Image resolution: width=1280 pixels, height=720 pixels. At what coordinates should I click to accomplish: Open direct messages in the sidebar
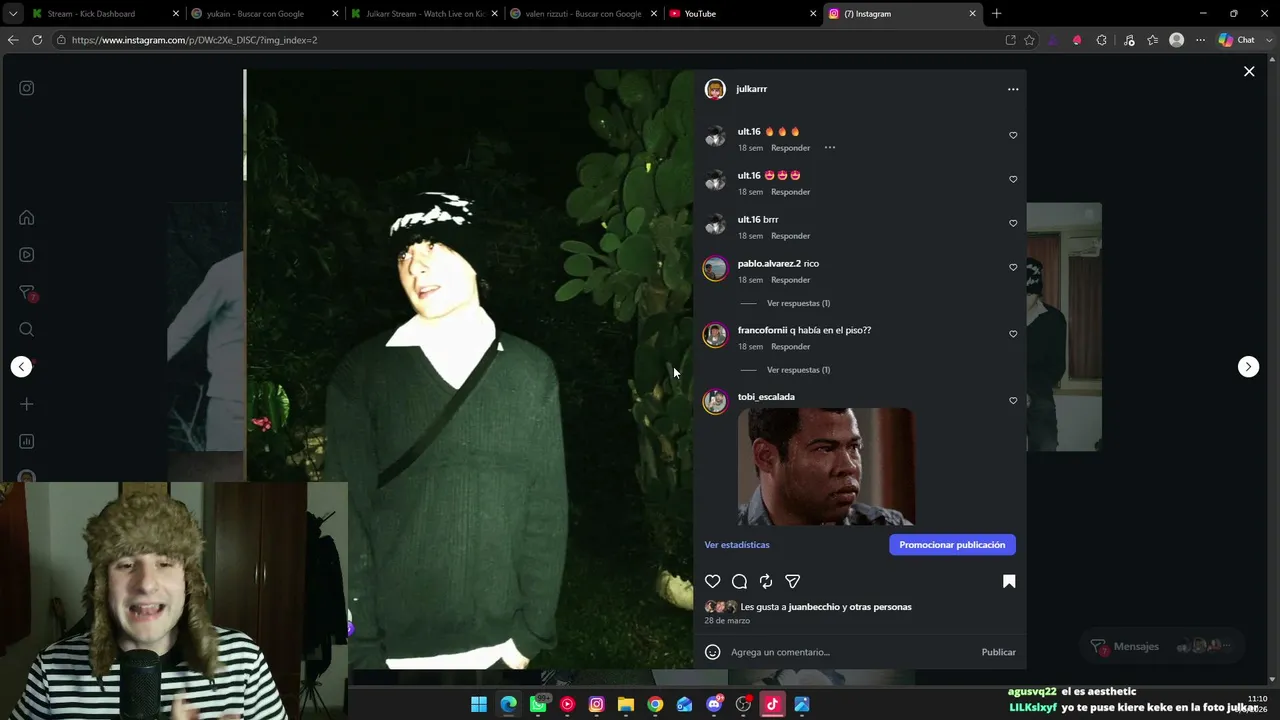tap(27, 293)
